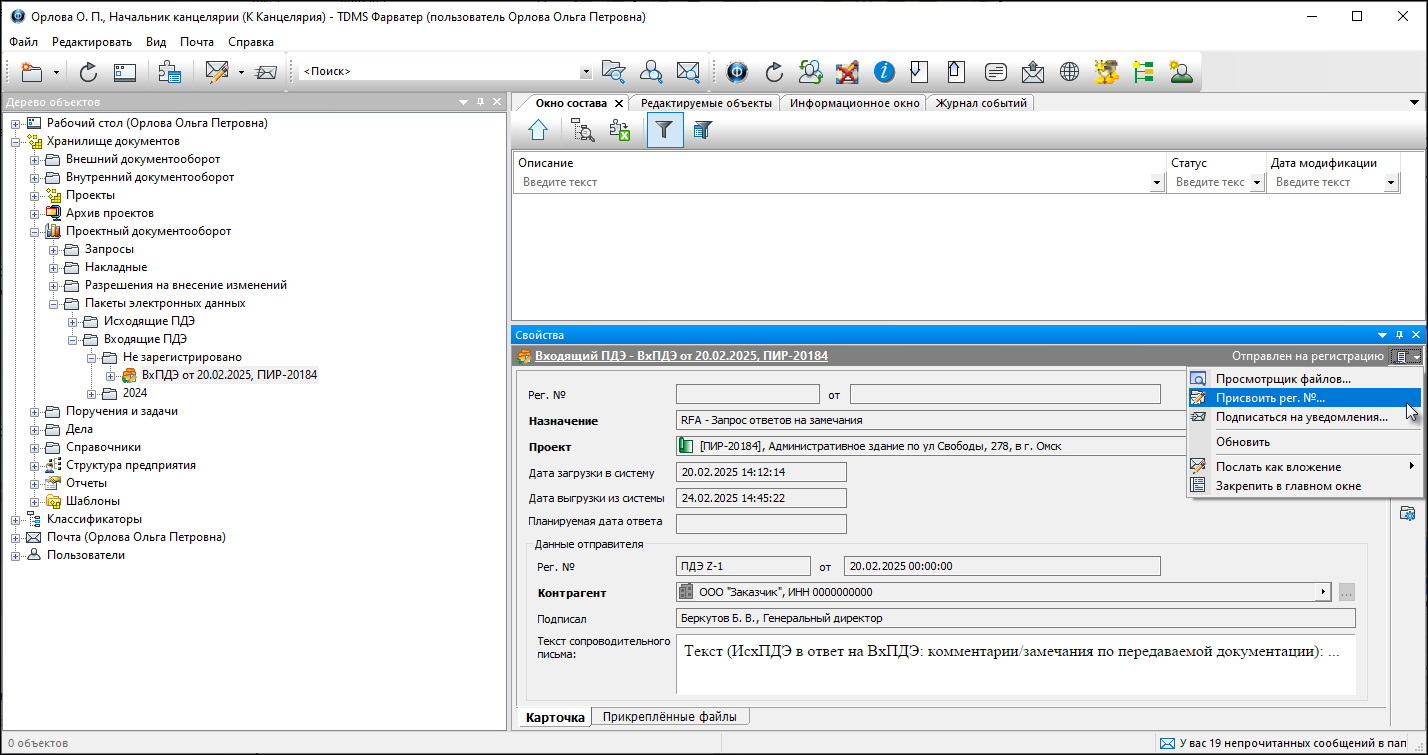Click the create new object toolbar icon
This screenshot has width=1428, height=755.
(x=32, y=72)
